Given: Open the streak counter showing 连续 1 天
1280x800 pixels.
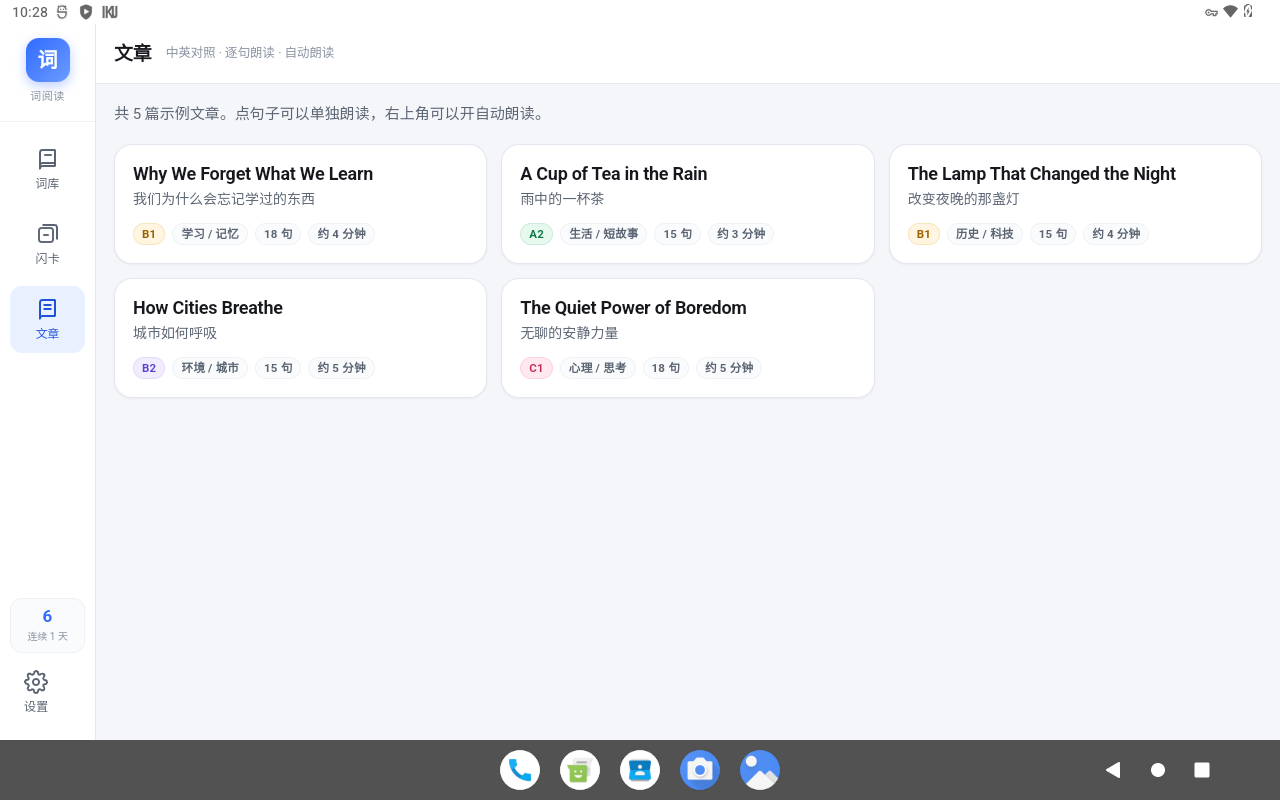Looking at the screenshot, I should point(47,625).
